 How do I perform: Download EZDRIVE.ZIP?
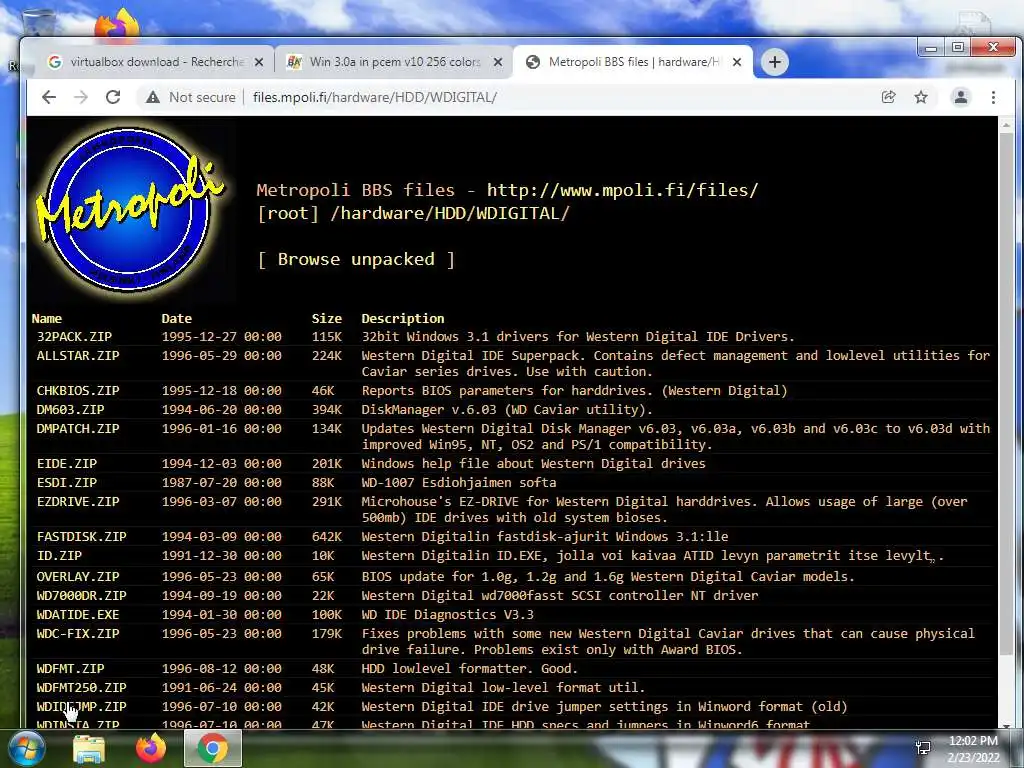click(78, 502)
